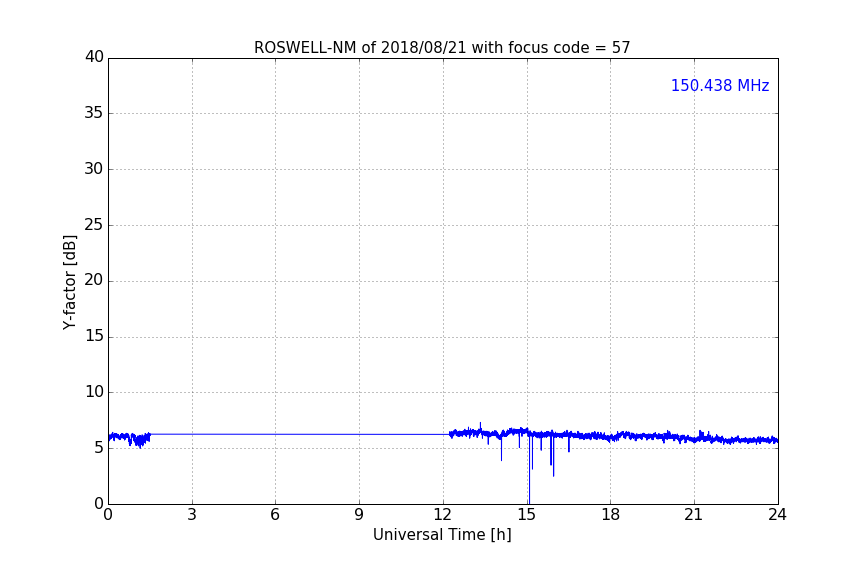
Task: Click the x-axis tick label 3
Action: (x=192, y=515)
